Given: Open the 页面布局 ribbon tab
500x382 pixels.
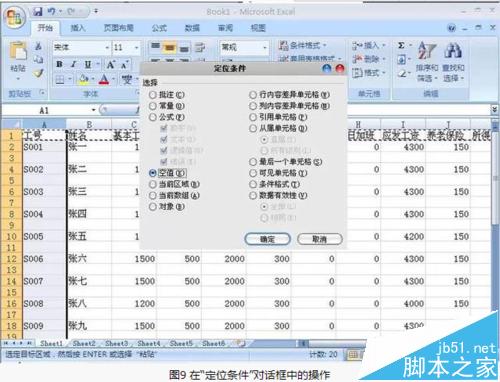Looking at the screenshot, I should point(119,28).
